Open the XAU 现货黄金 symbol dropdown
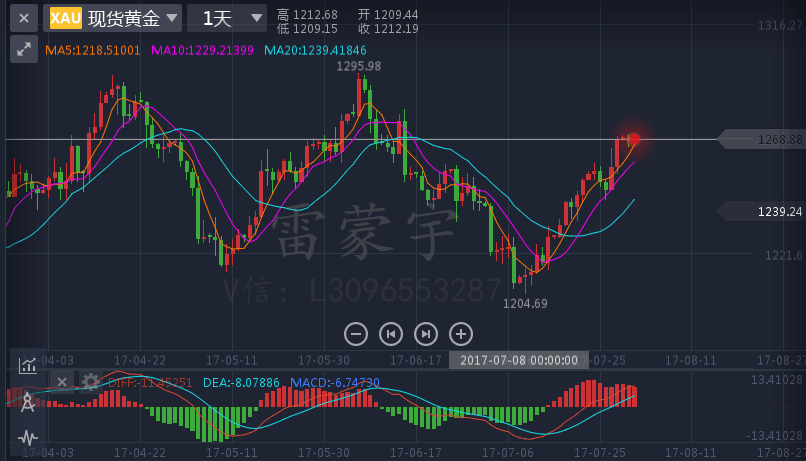 tap(112, 19)
